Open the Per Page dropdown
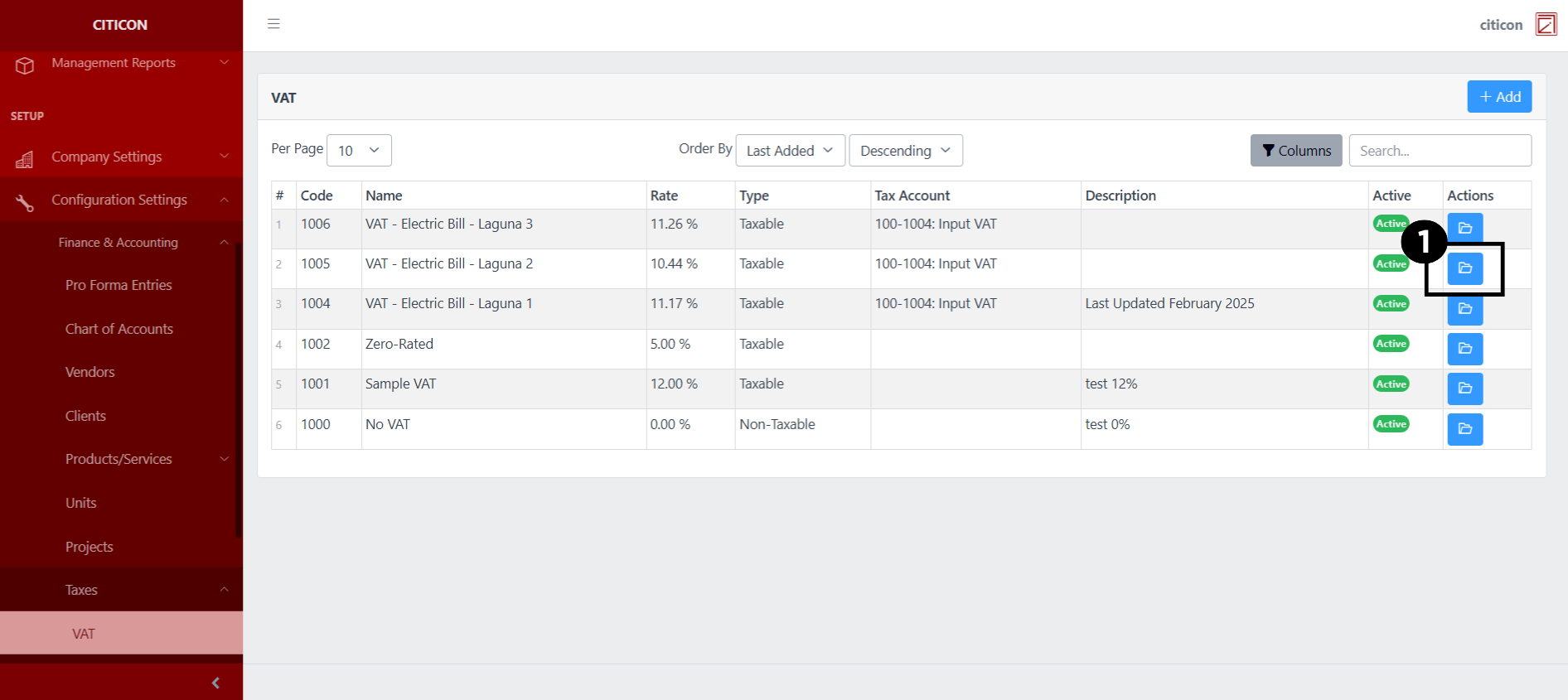The height and width of the screenshot is (700, 1568). 359,151
